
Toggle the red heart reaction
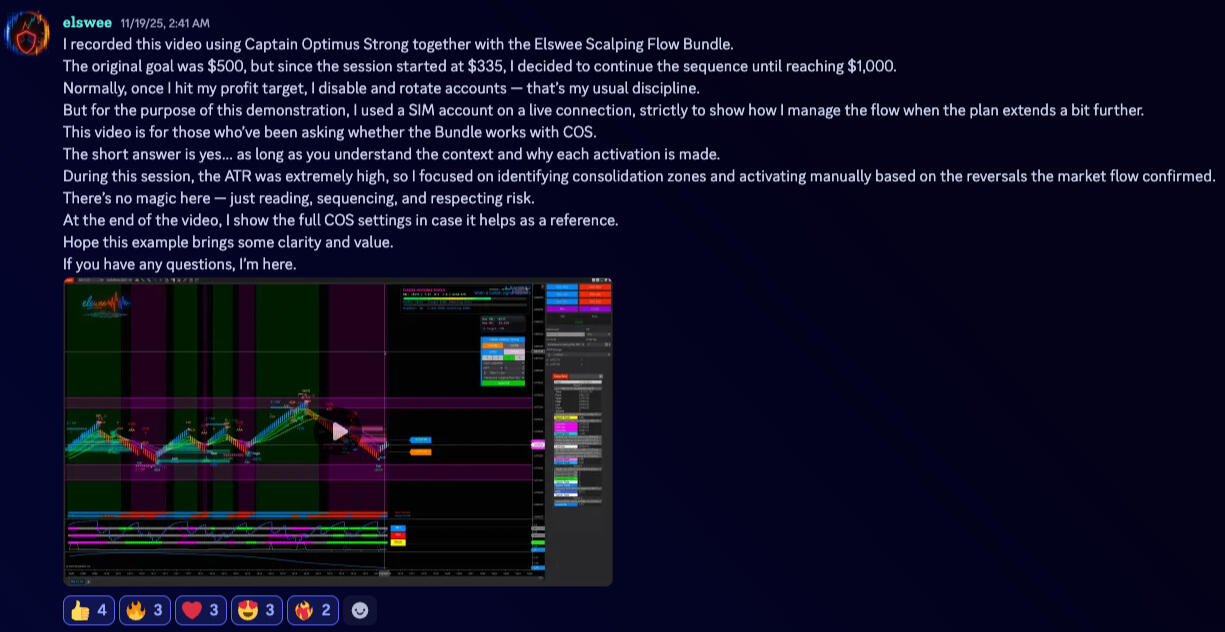[x=201, y=610]
